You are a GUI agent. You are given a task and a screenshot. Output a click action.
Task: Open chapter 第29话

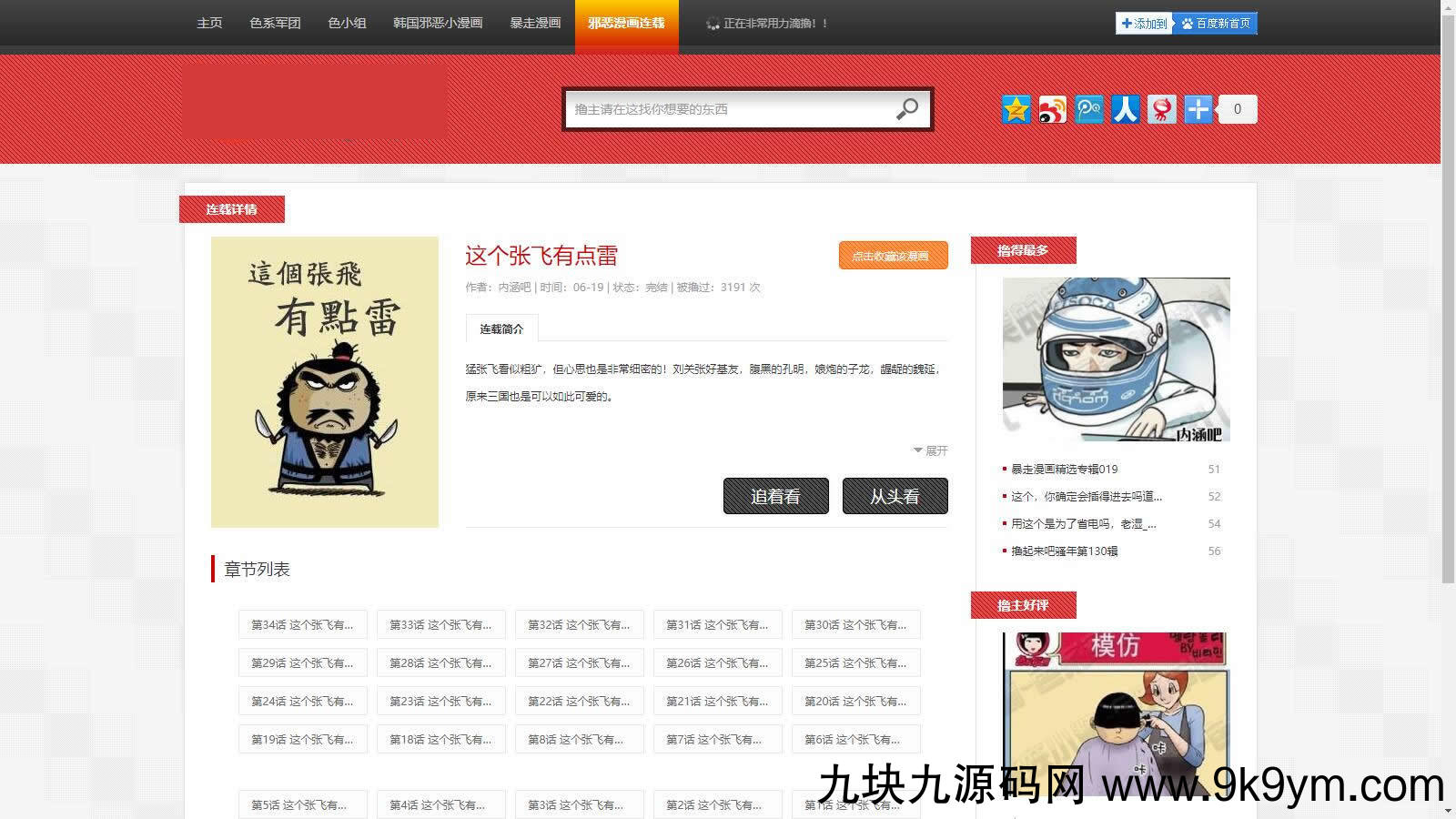click(303, 663)
